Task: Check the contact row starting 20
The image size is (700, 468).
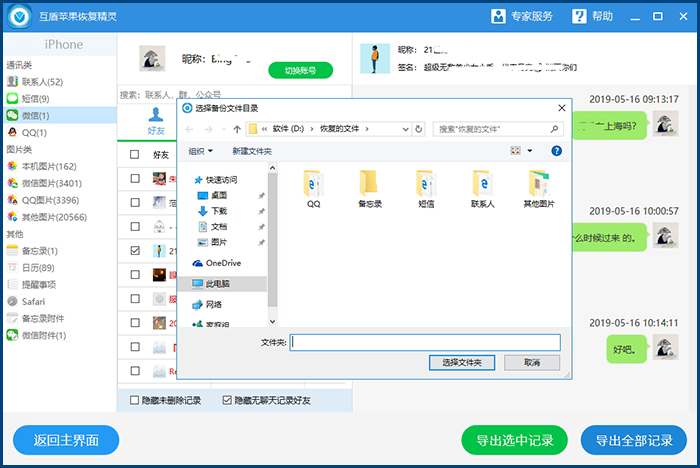Action: (x=135, y=323)
